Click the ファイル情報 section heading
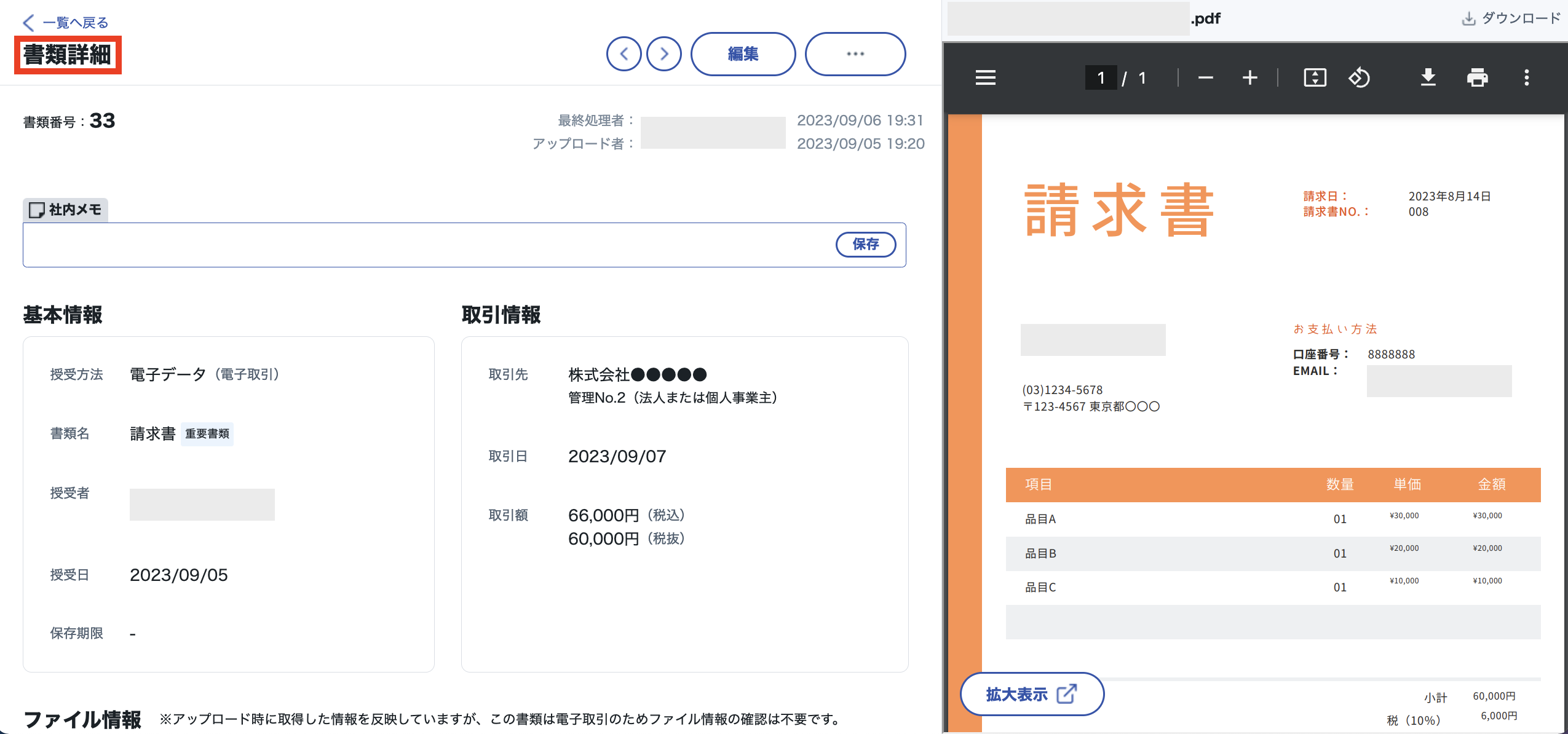 (x=82, y=719)
